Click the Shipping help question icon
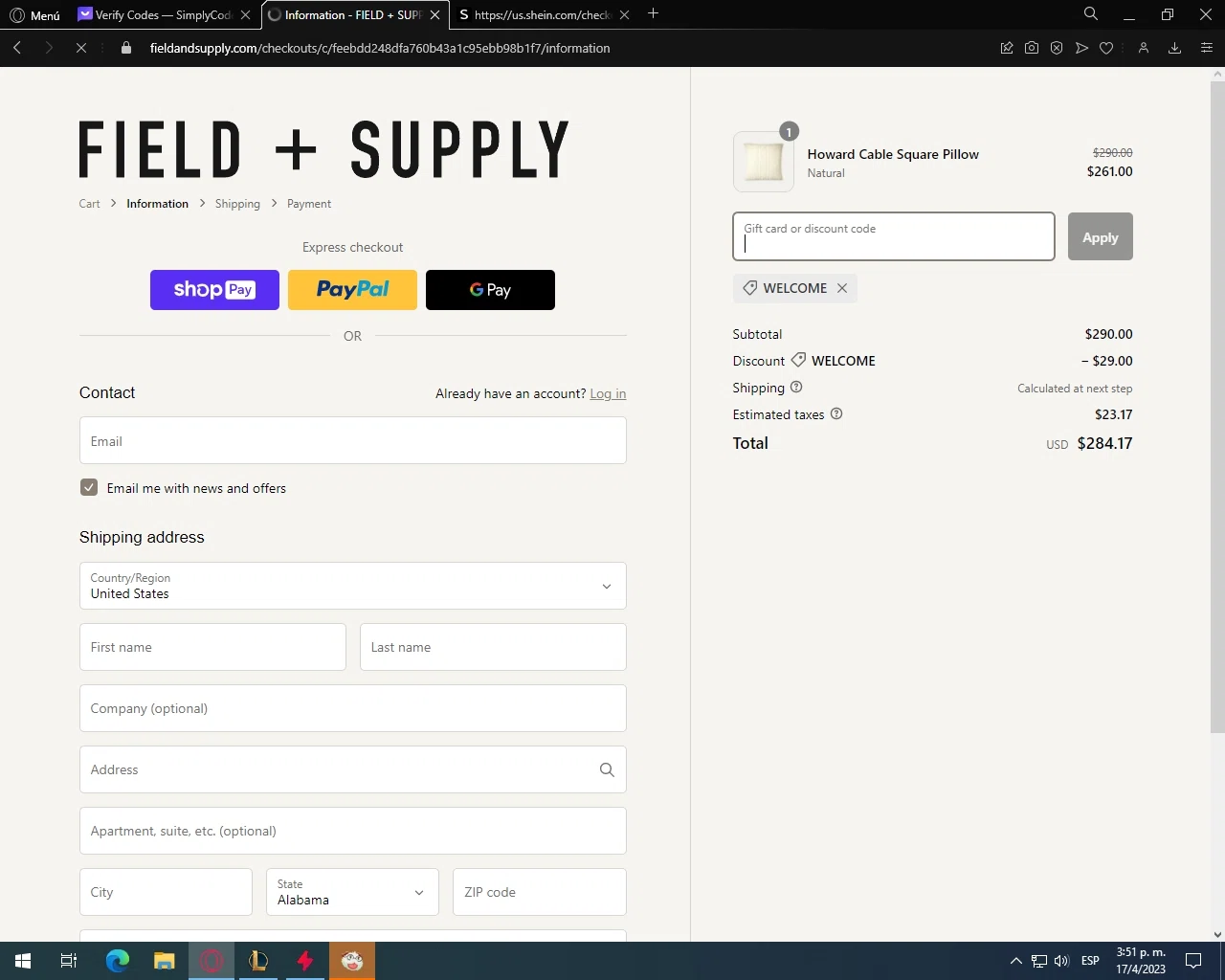Viewport: 1225px width, 980px height. pyautogui.click(x=796, y=387)
